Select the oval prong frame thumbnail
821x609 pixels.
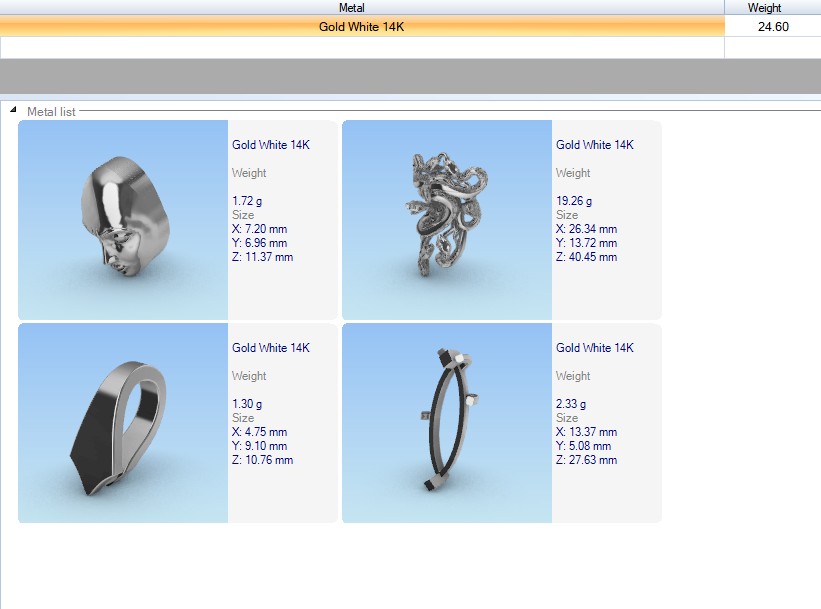pyautogui.click(x=447, y=423)
